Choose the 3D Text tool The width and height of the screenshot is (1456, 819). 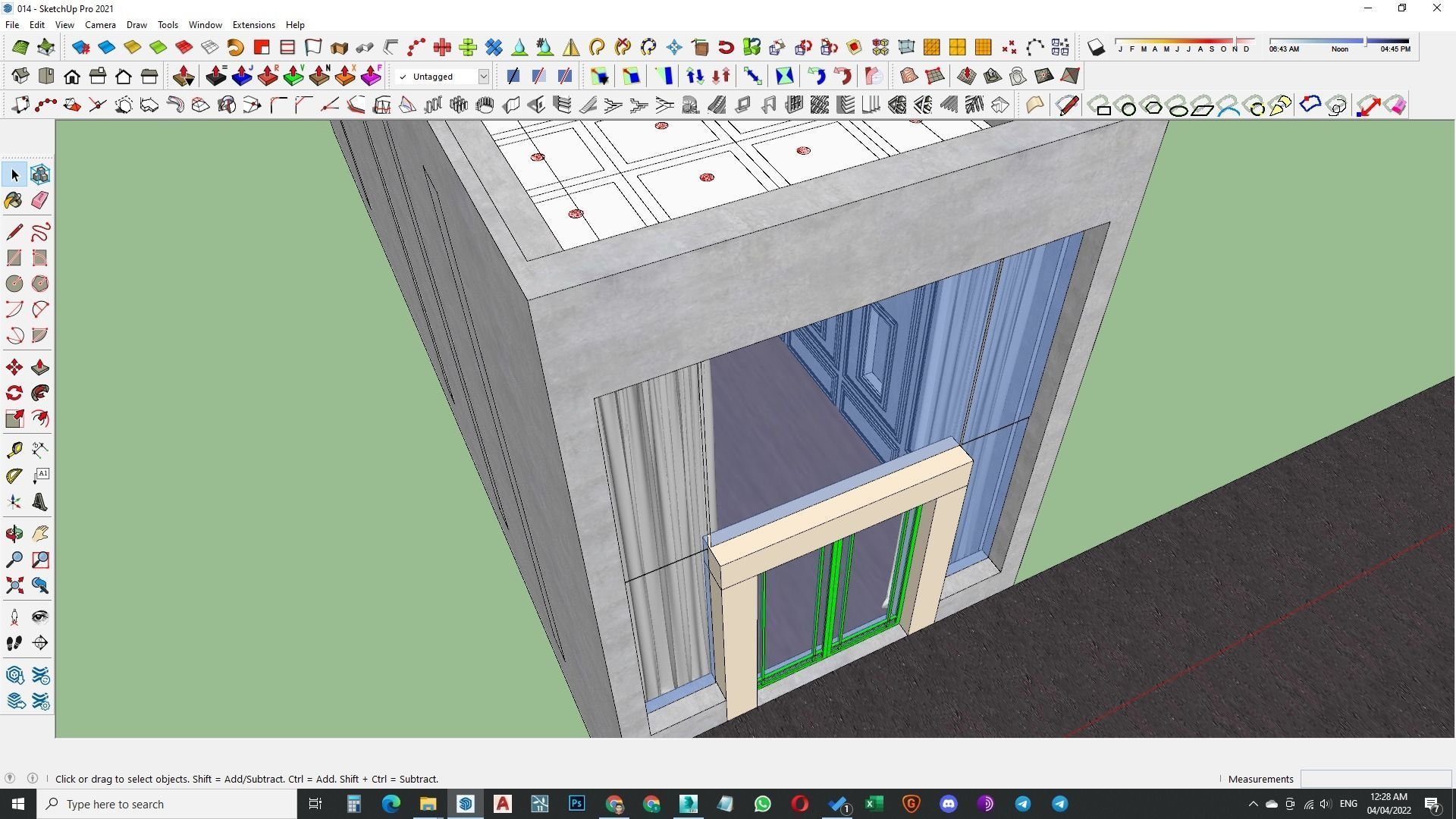40,502
